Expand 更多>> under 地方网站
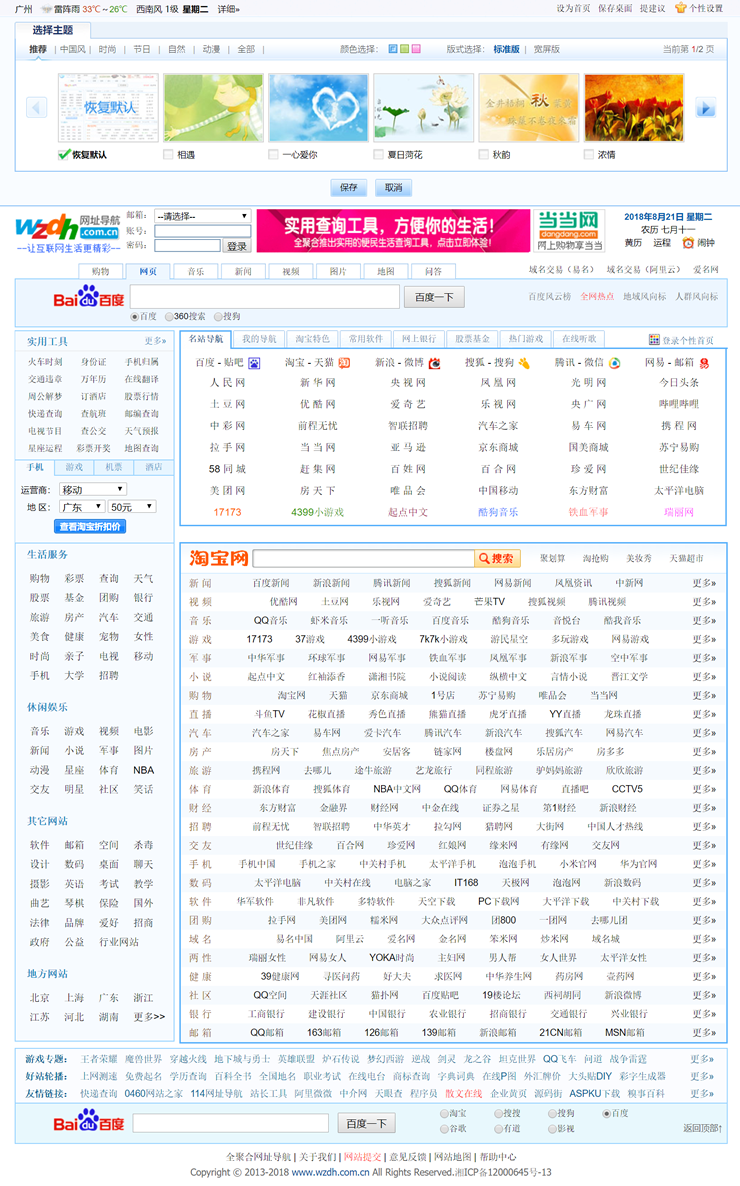Image resolution: width=740 pixels, height=1186 pixels. 149,1017
